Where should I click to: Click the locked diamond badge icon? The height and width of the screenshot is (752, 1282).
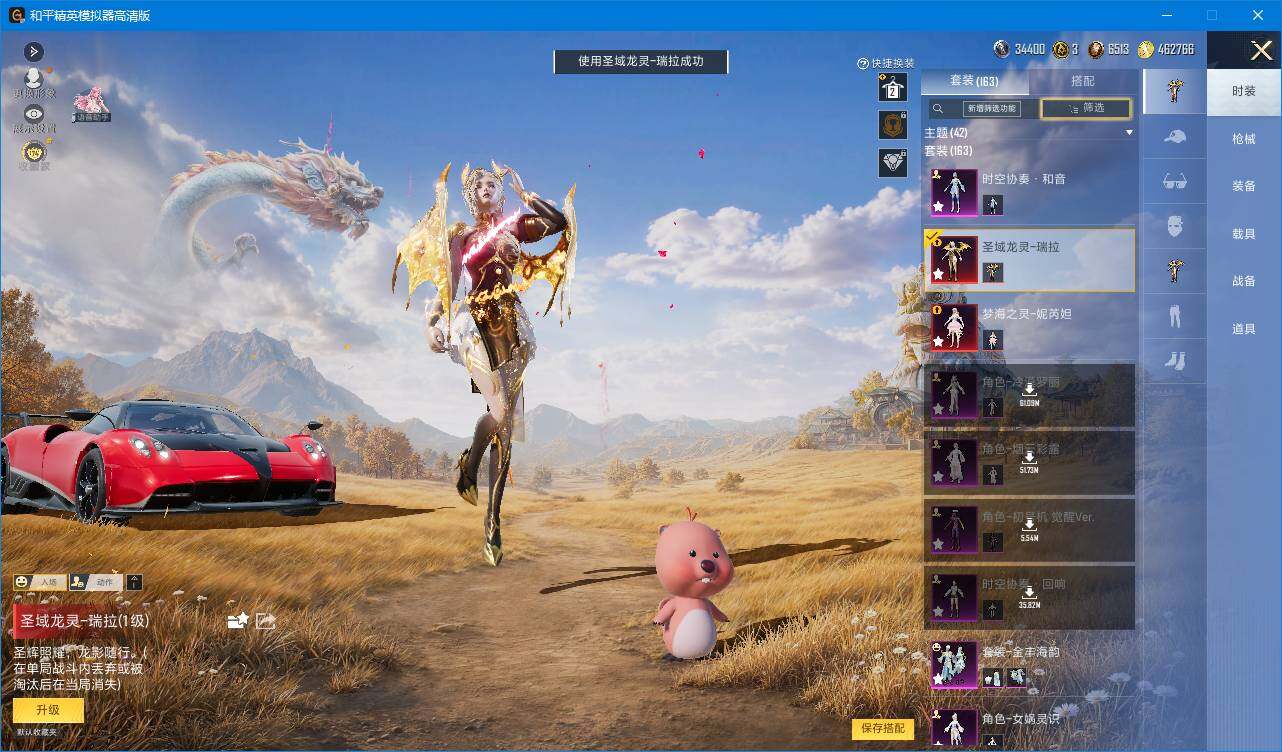[x=893, y=163]
